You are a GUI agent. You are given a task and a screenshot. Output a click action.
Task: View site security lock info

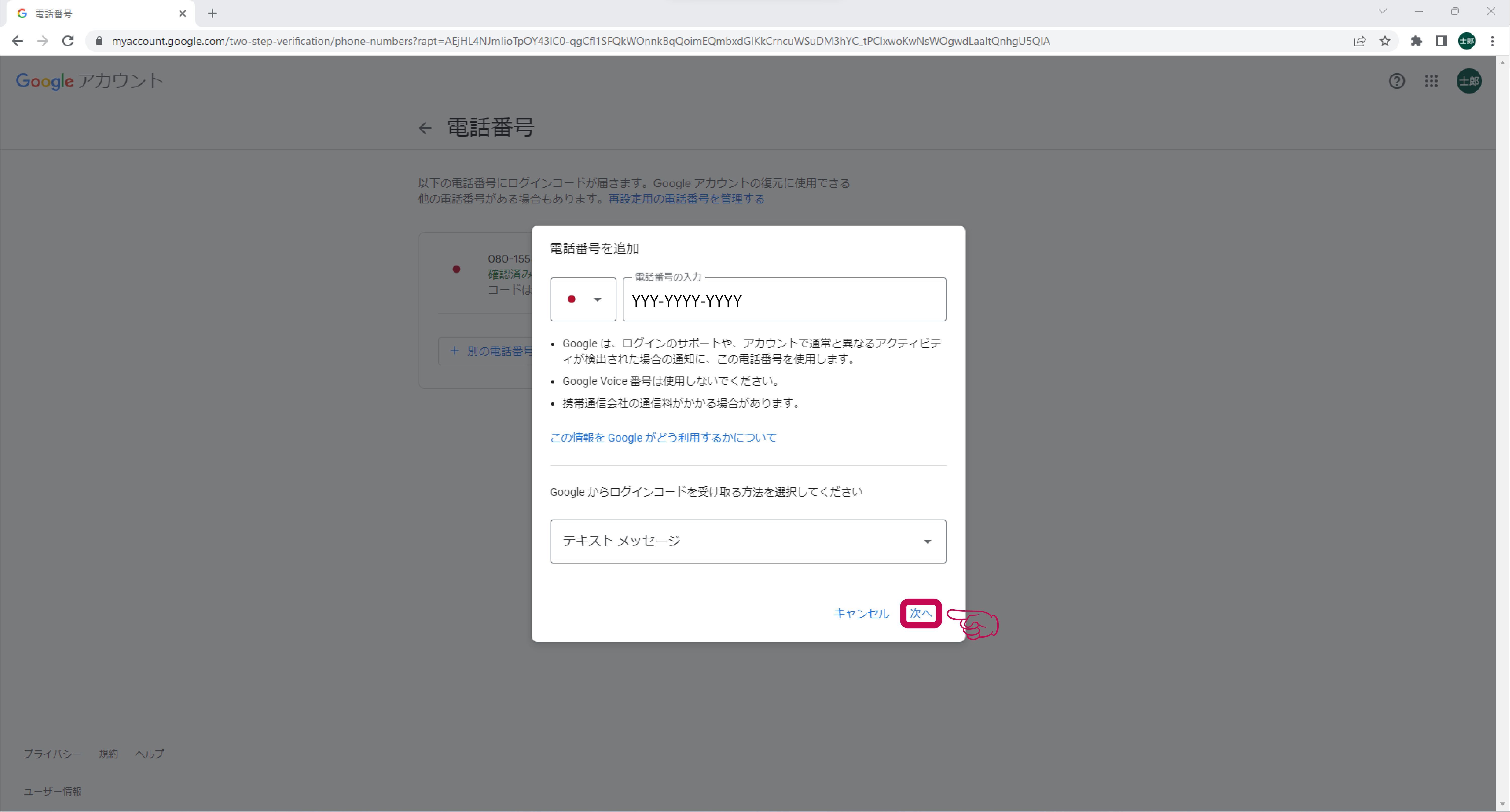tap(99, 41)
